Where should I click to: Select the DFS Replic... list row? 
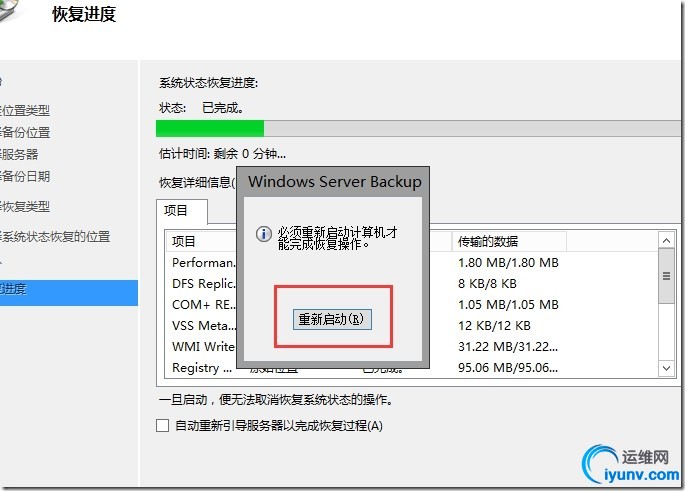click(x=202, y=283)
